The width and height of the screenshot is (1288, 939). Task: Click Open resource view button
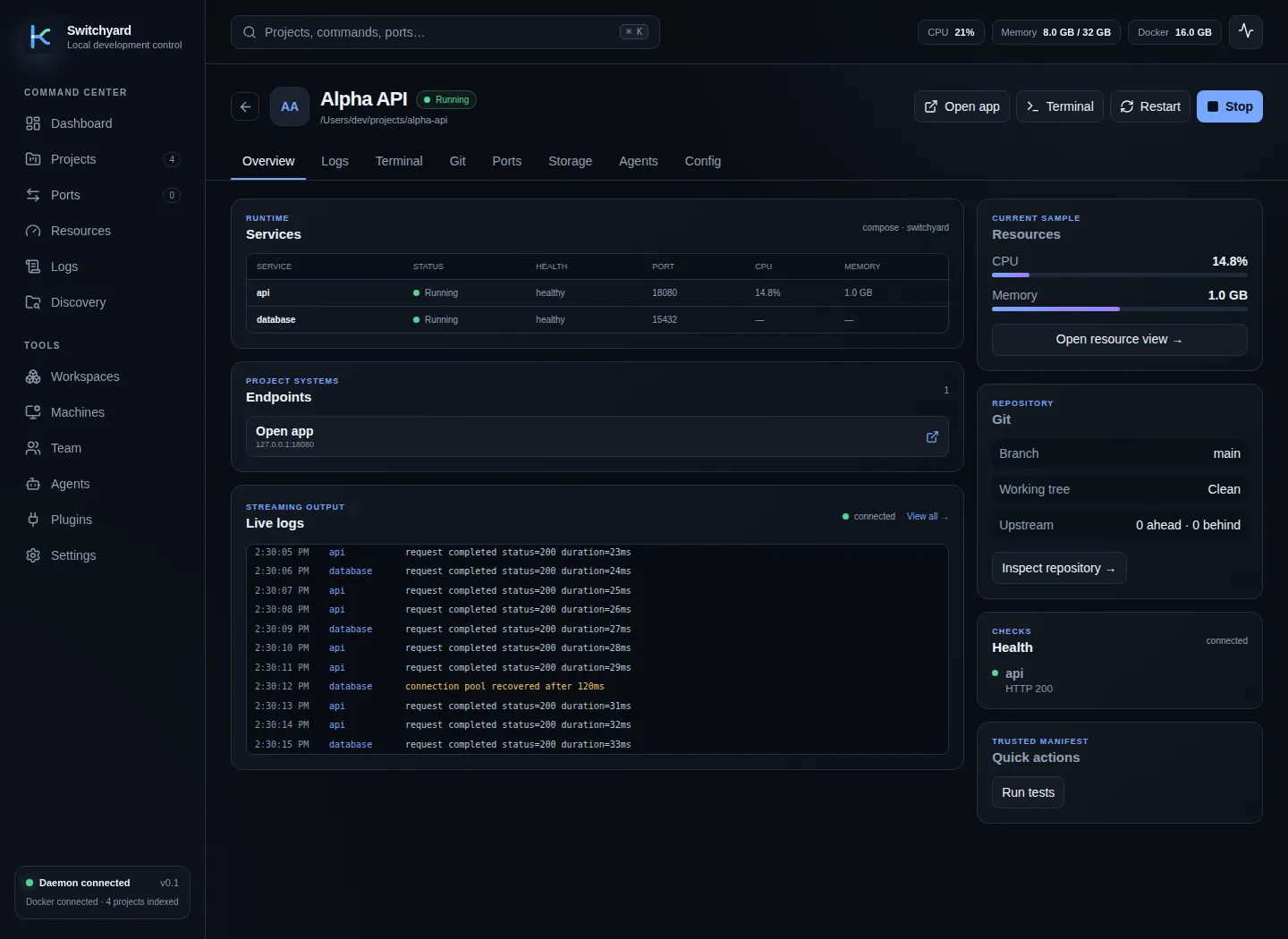point(1119,340)
